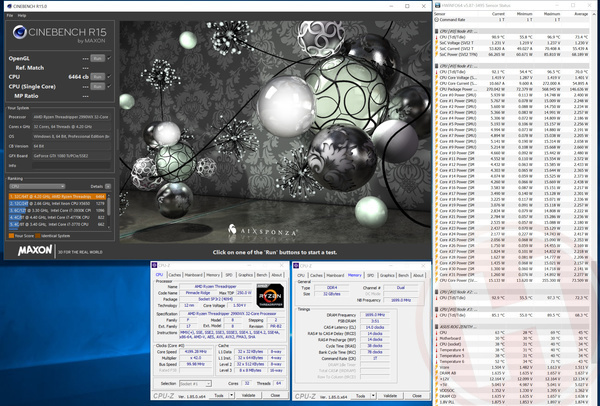Click the MAXON logo
Viewport: 600px width, 406px height.
(35, 251)
